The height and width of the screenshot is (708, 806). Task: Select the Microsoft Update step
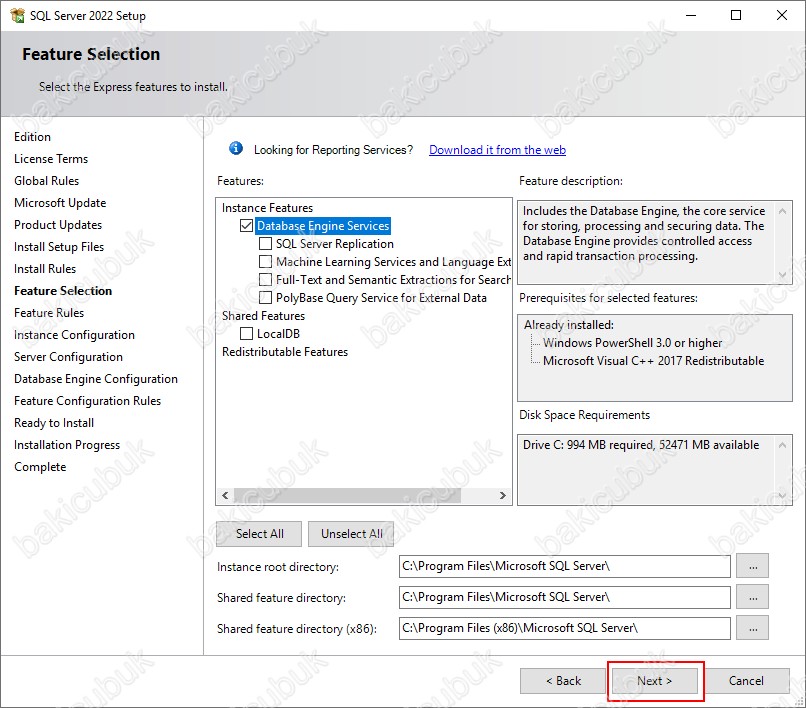tap(60, 203)
